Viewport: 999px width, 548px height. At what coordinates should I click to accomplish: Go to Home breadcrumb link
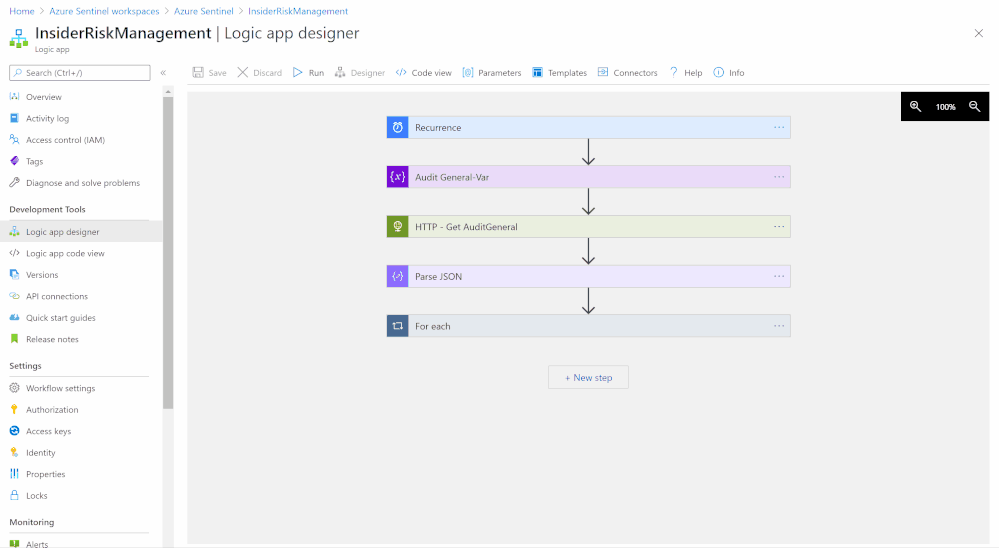point(22,11)
